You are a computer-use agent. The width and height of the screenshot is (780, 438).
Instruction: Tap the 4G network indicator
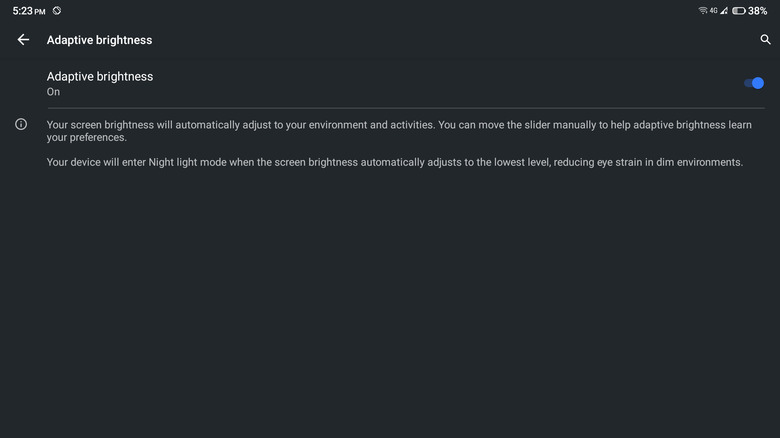[x=714, y=10]
